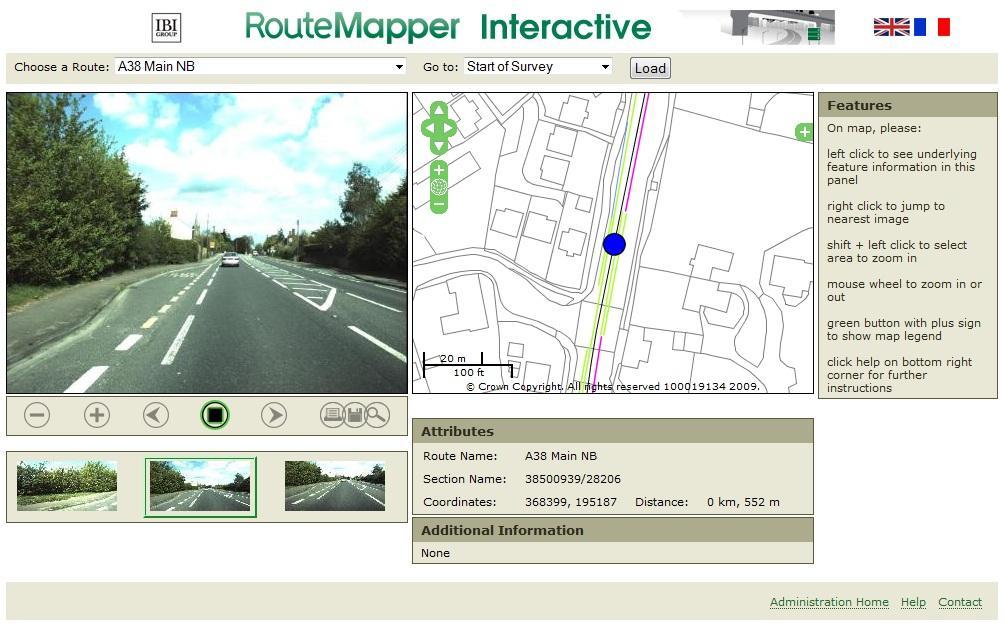Open the Help link

click(913, 602)
